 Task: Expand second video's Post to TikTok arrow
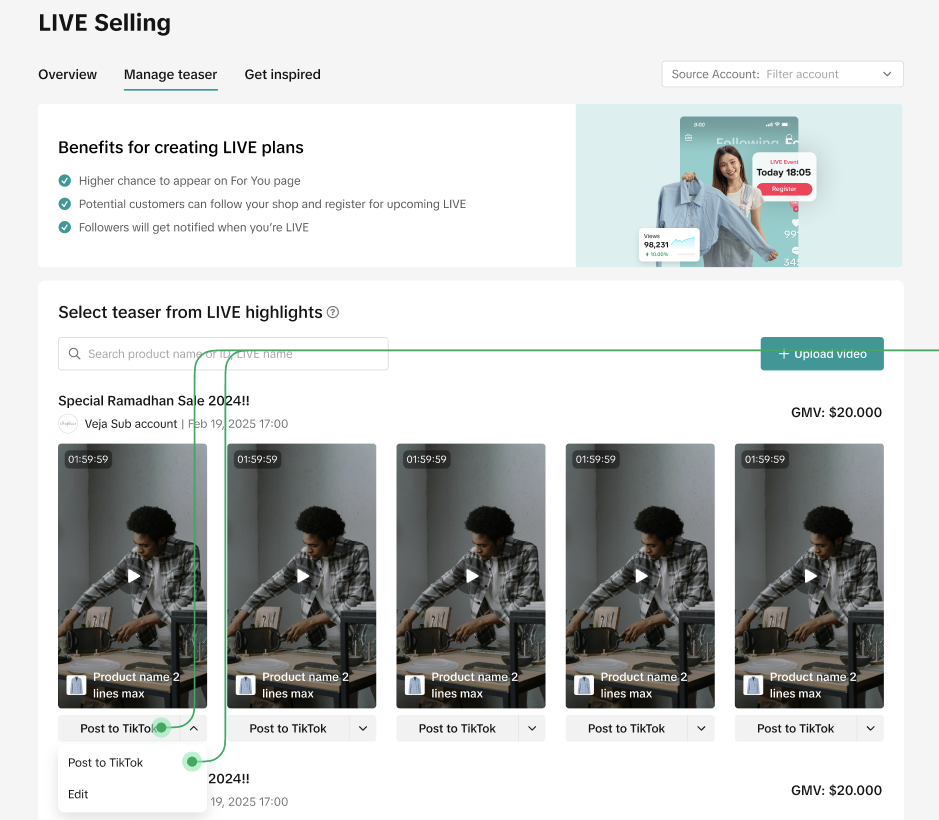tap(363, 729)
